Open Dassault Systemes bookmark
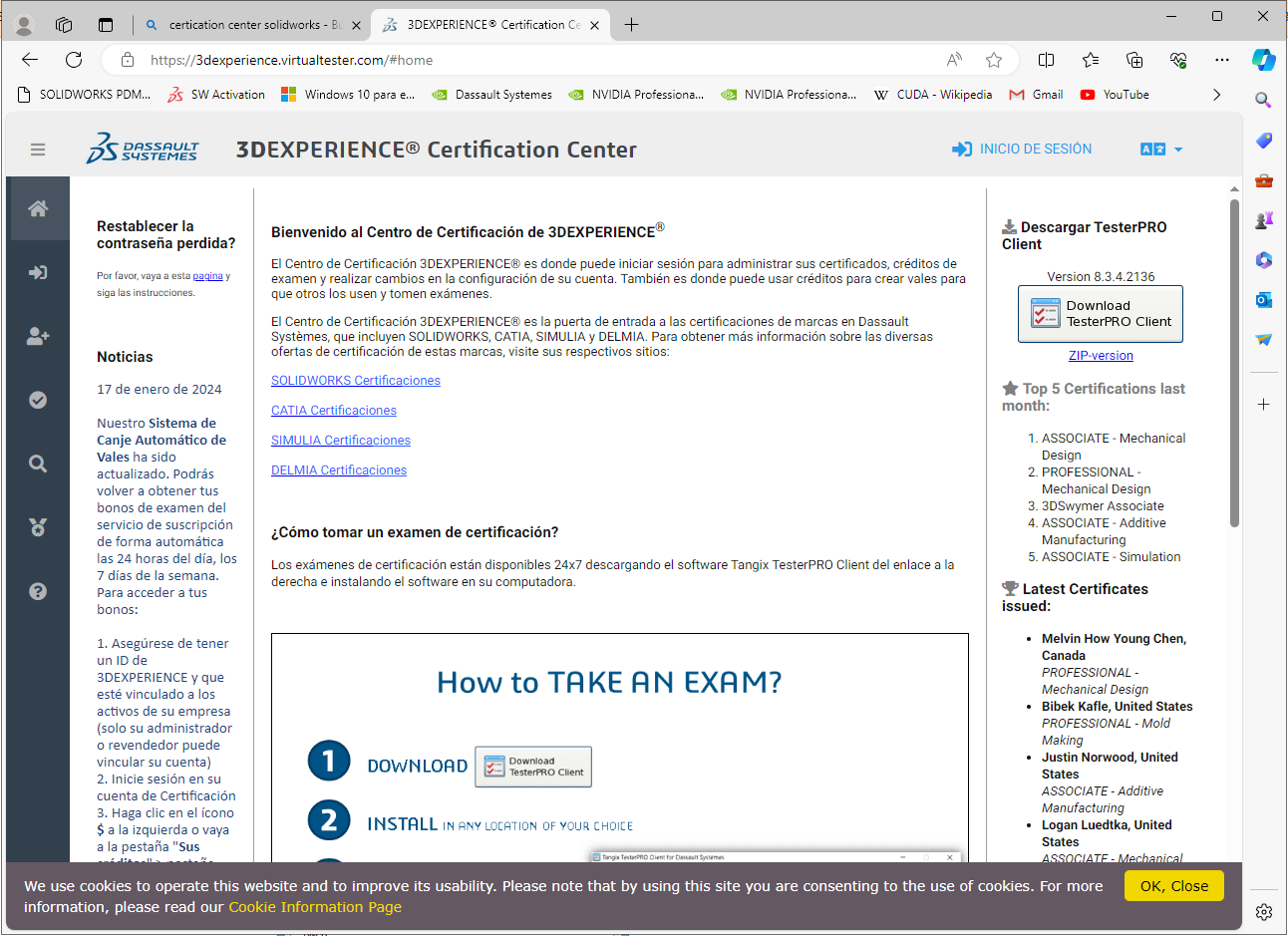 click(x=491, y=95)
